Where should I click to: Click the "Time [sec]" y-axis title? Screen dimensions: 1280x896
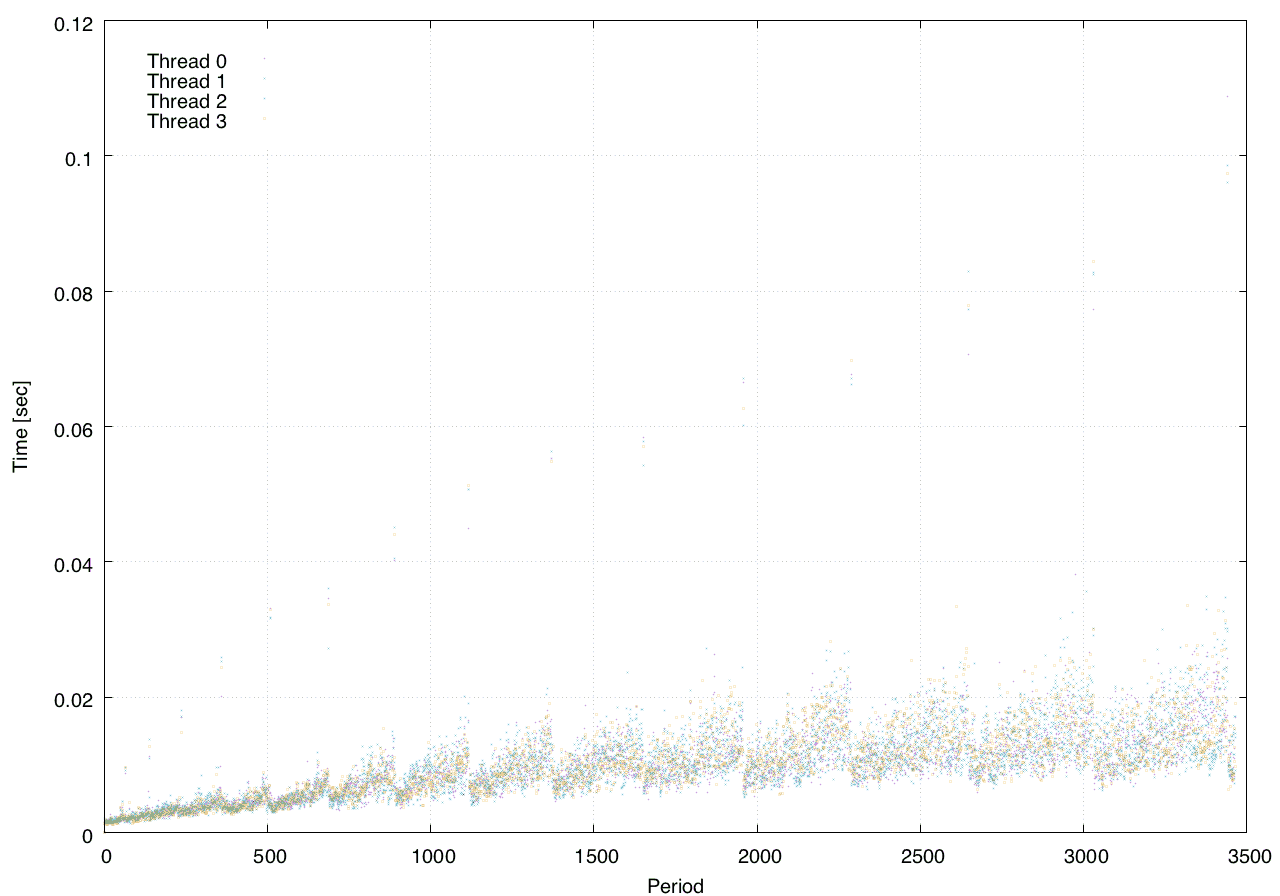20,426
